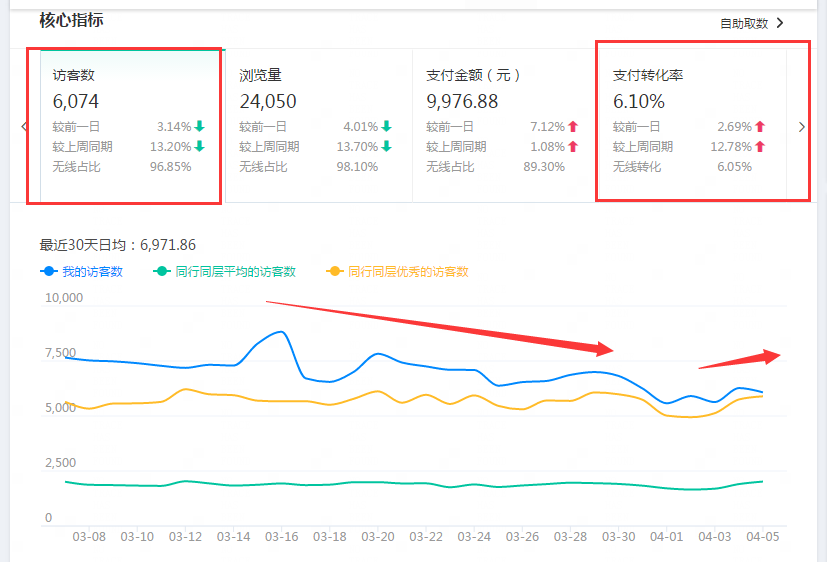The image size is (827, 562).
Task: Select the 支付转化率 metric card
Action: point(692,125)
